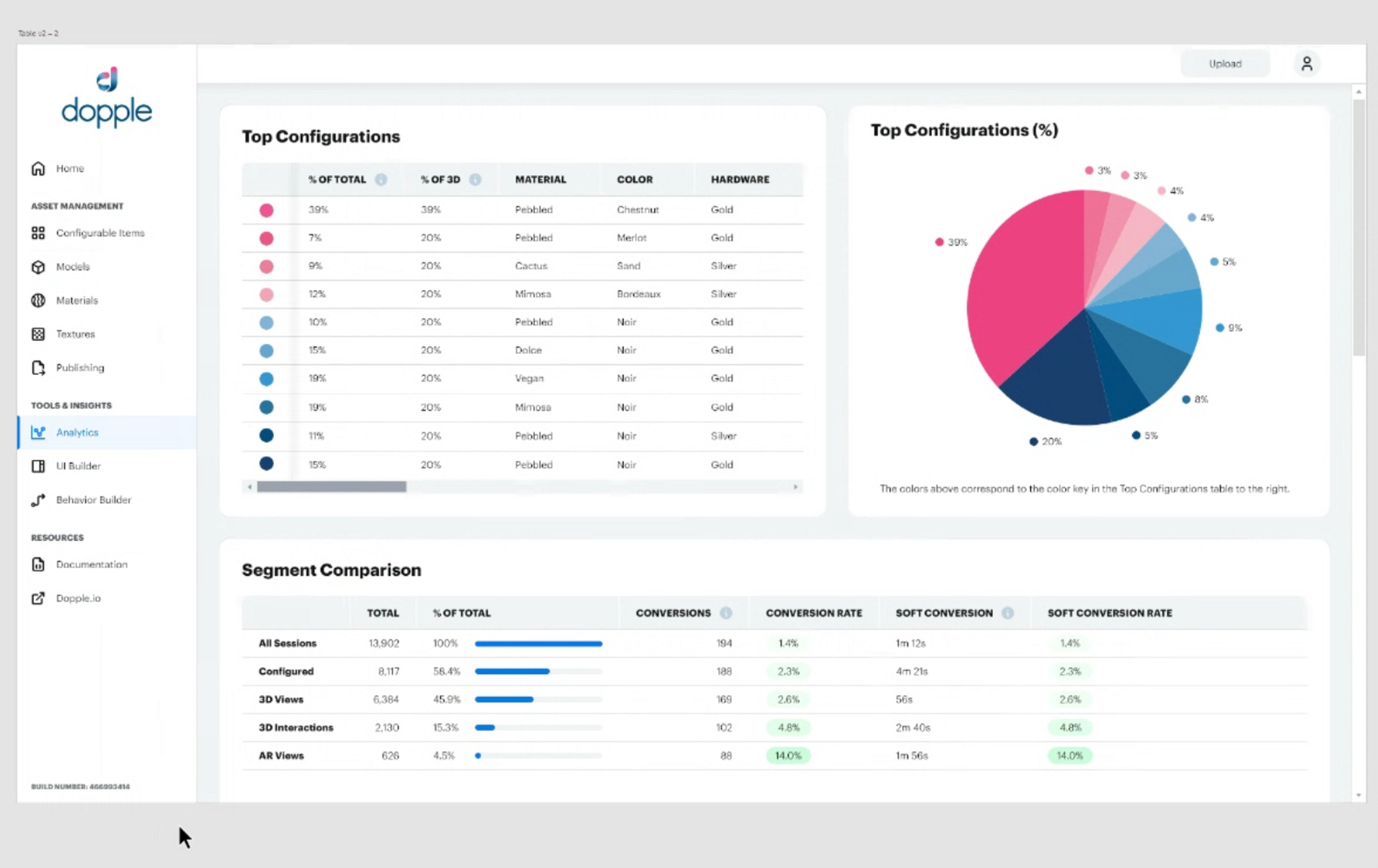Click the horizontal scrollbar under Top Configurations table
Screen dimensions: 1378x868
click(x=330, y=486)
